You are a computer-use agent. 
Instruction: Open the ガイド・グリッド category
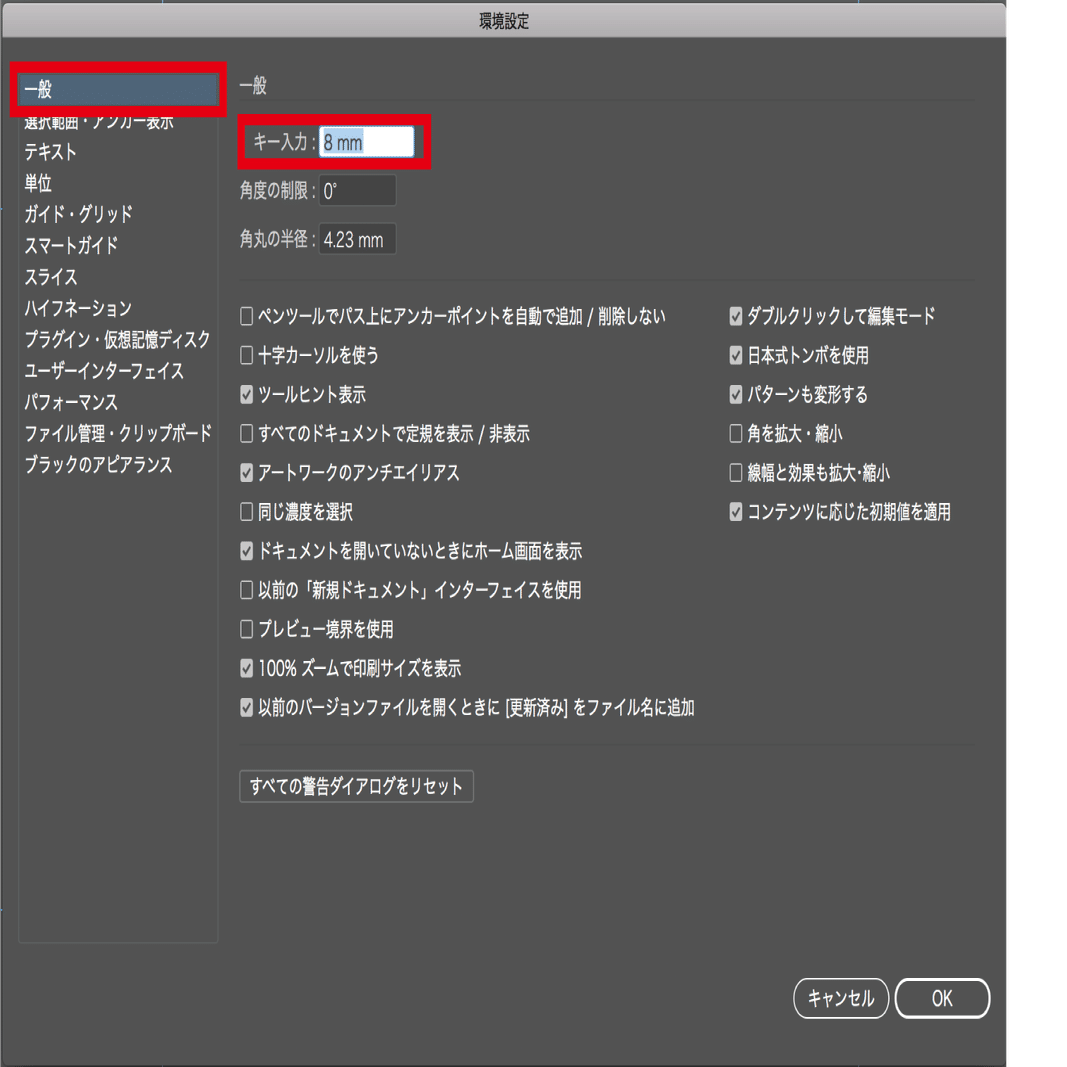(x=78, y=214)
